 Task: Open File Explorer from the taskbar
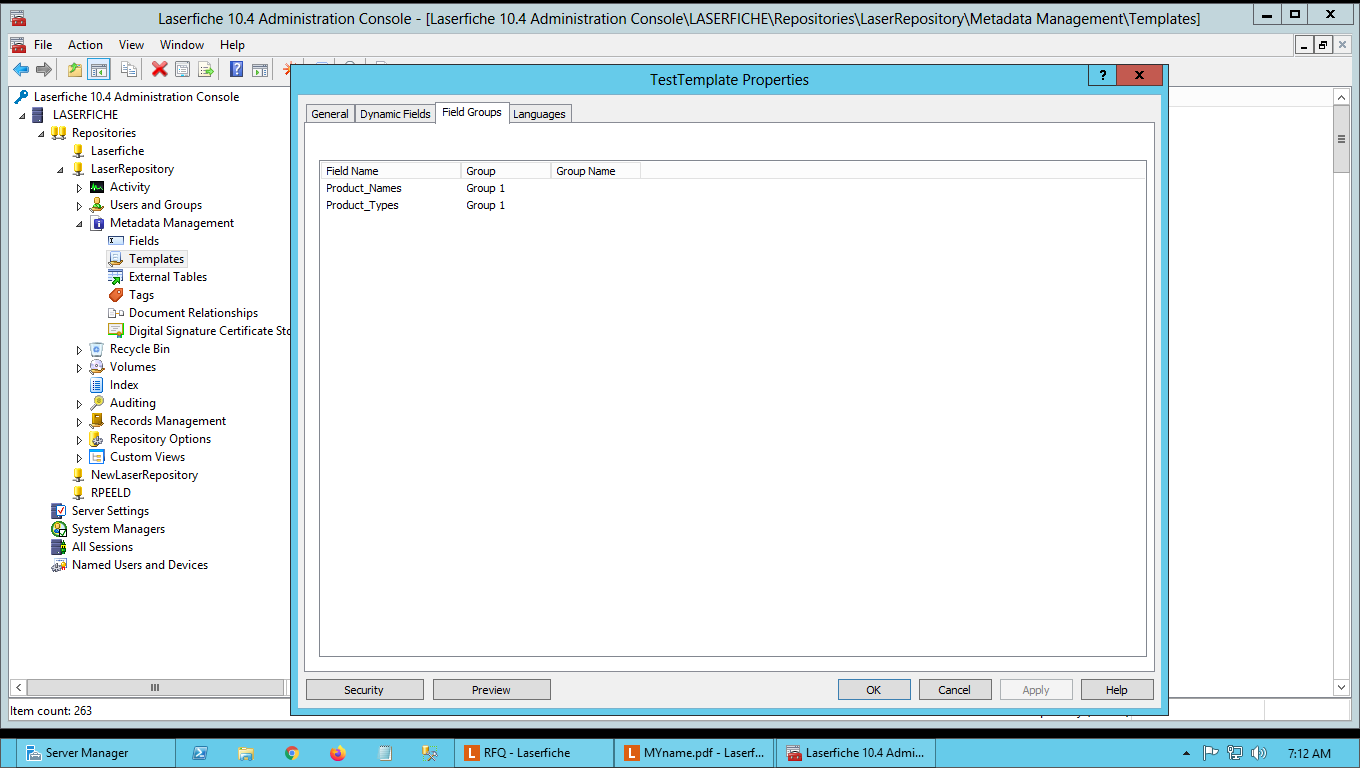(x=245, y=753)
